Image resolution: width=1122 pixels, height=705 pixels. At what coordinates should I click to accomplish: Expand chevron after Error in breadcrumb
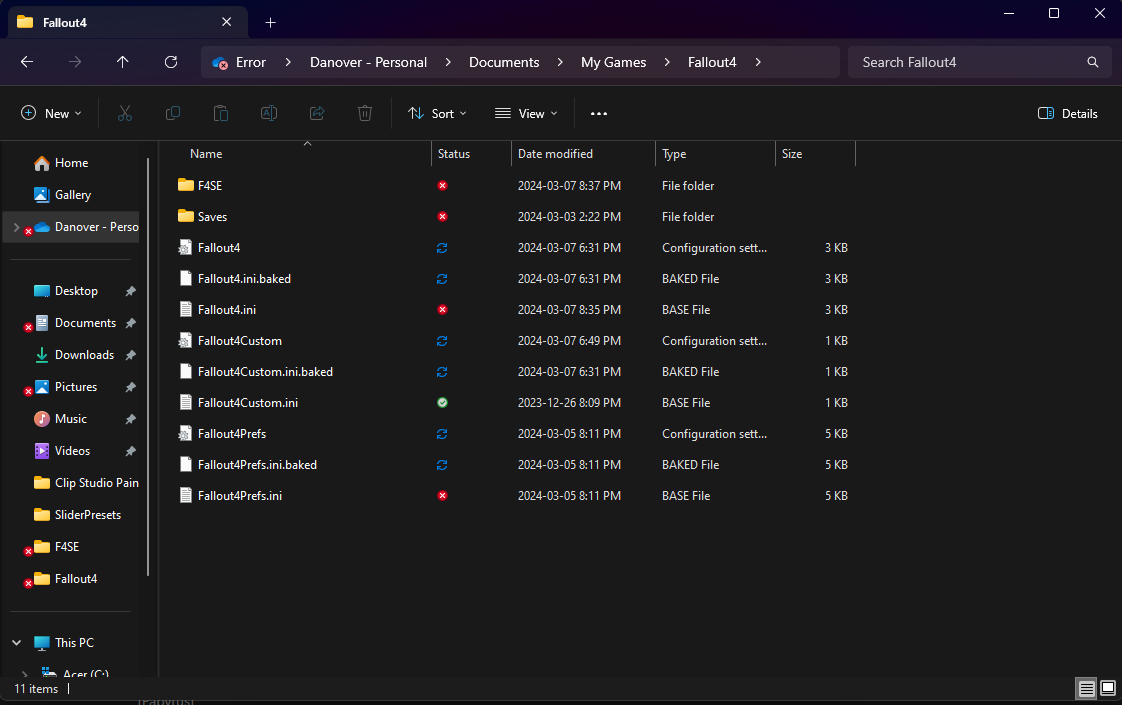(x=288, y=62)
